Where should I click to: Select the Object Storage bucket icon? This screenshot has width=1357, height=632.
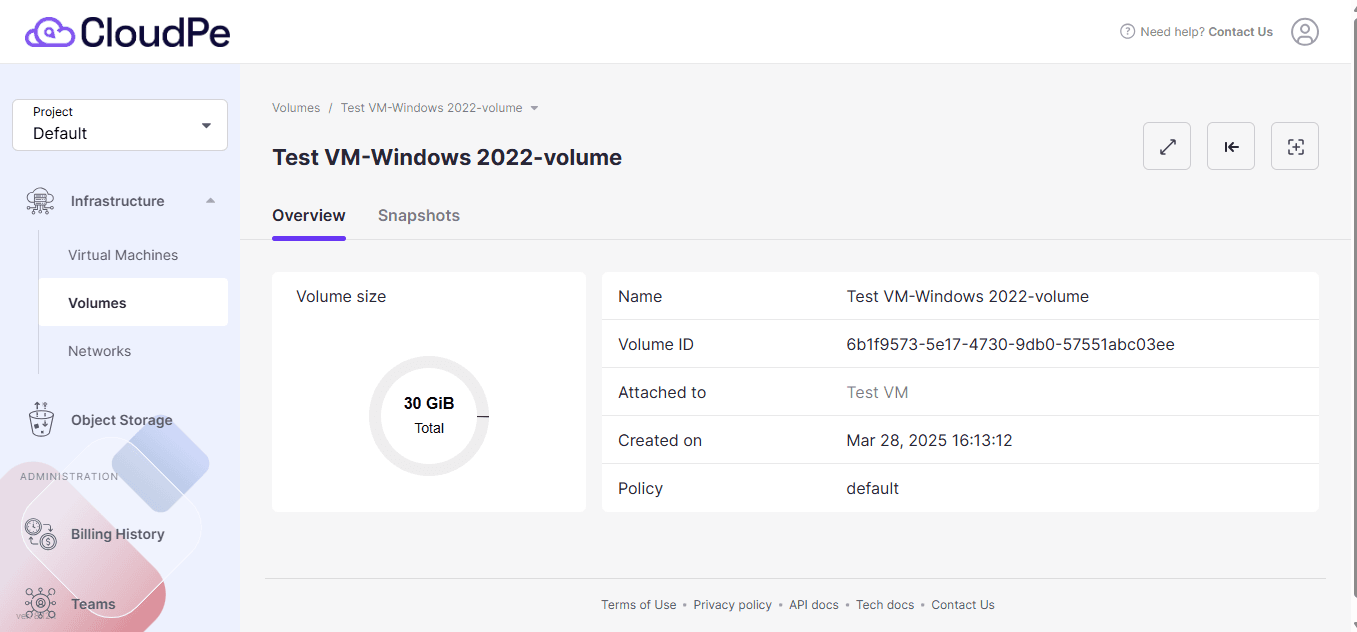coord(40,419)
